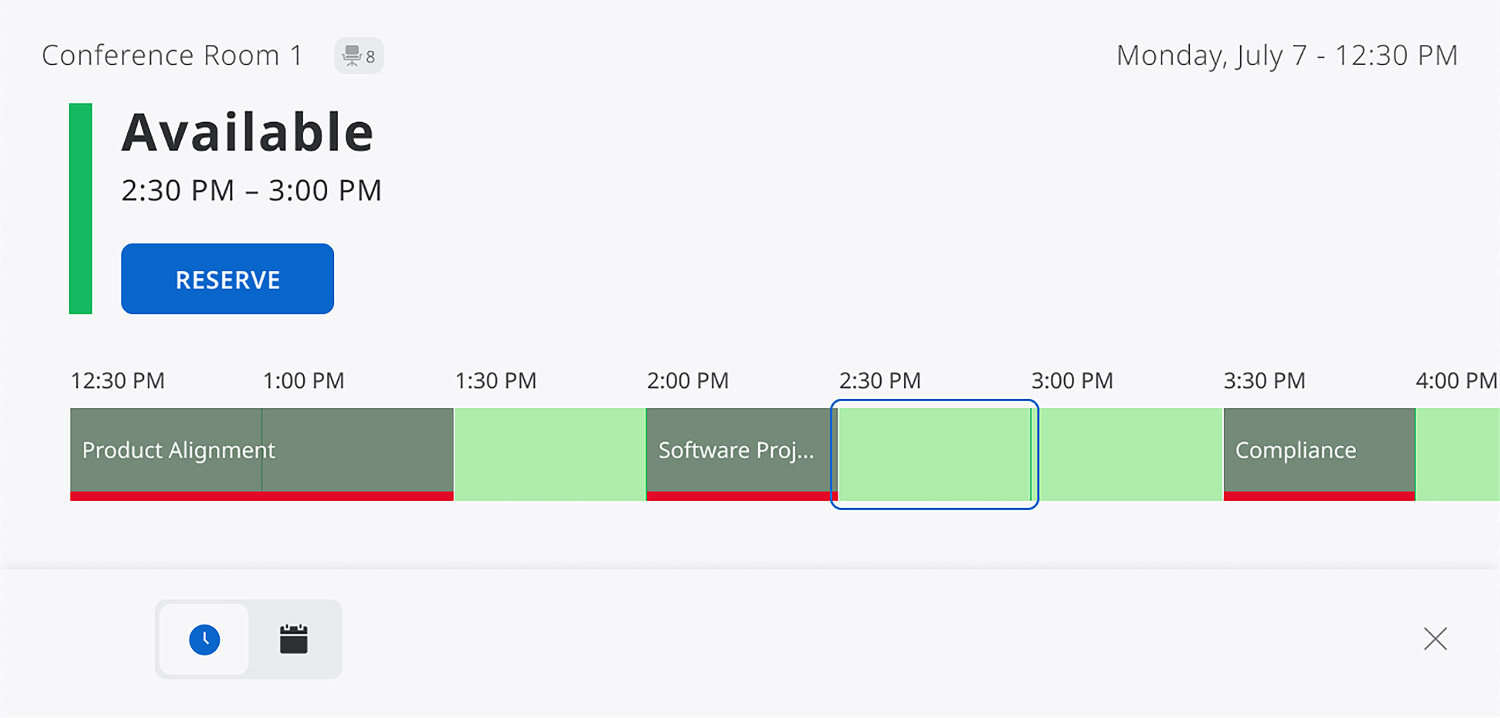Tap the calendar icon at the bottom bar

pos(292,639)
